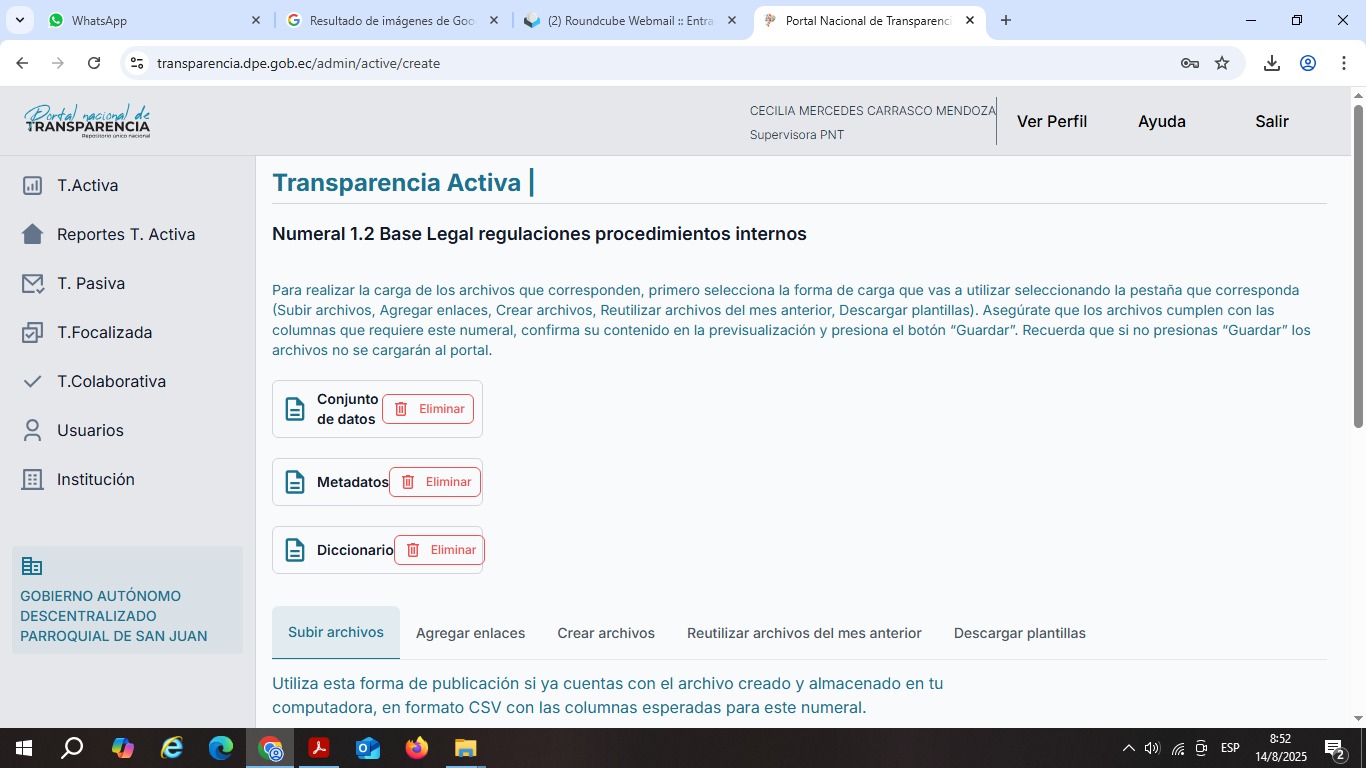This screenshot has width=1366, height=768.
Task: Select the T.Focalizada sidebar icon
Action: point(33,333)
